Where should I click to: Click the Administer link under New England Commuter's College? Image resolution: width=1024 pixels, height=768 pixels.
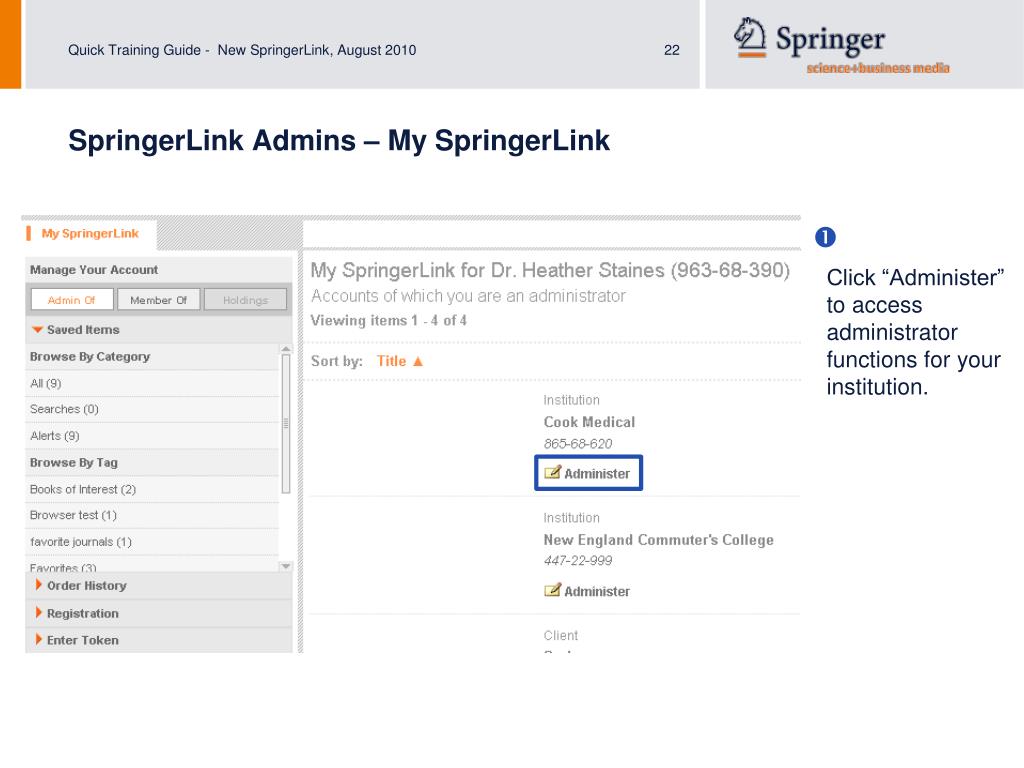pos(596,592)
